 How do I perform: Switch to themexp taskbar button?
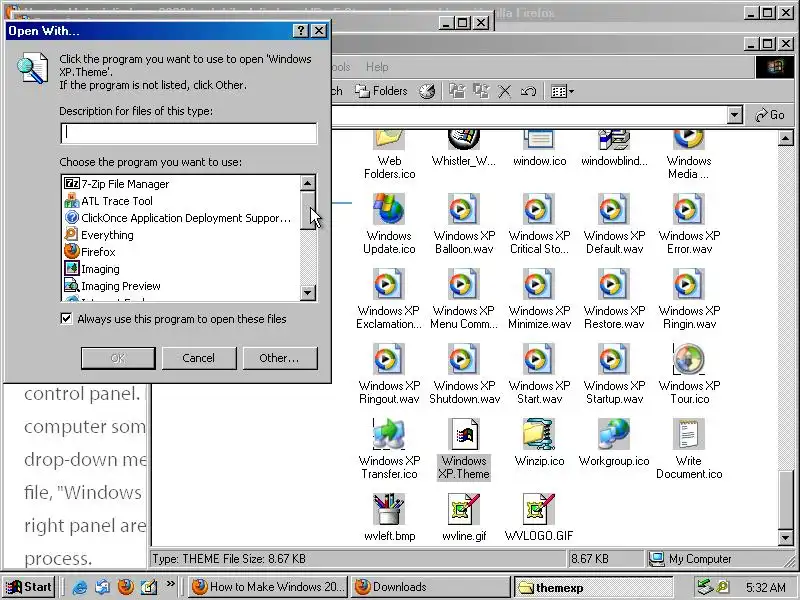[594, 587]
